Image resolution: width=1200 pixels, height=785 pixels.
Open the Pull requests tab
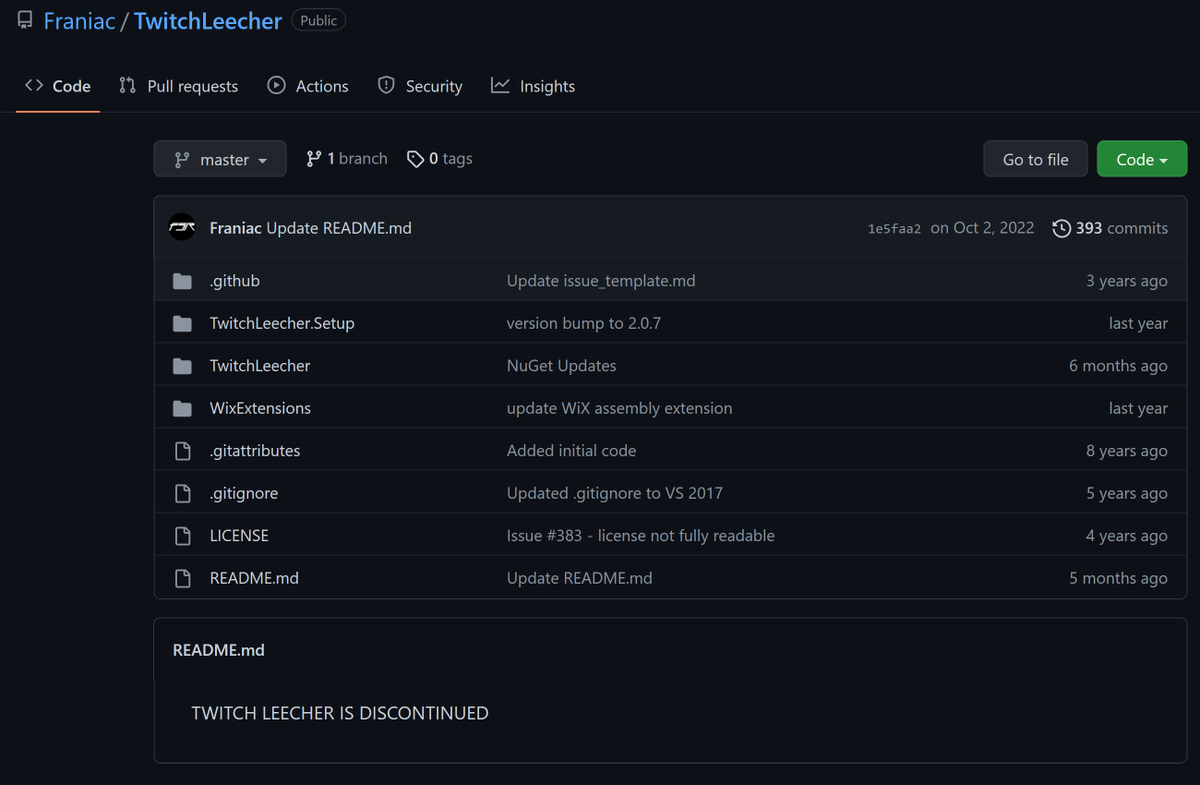coord(179,86)
